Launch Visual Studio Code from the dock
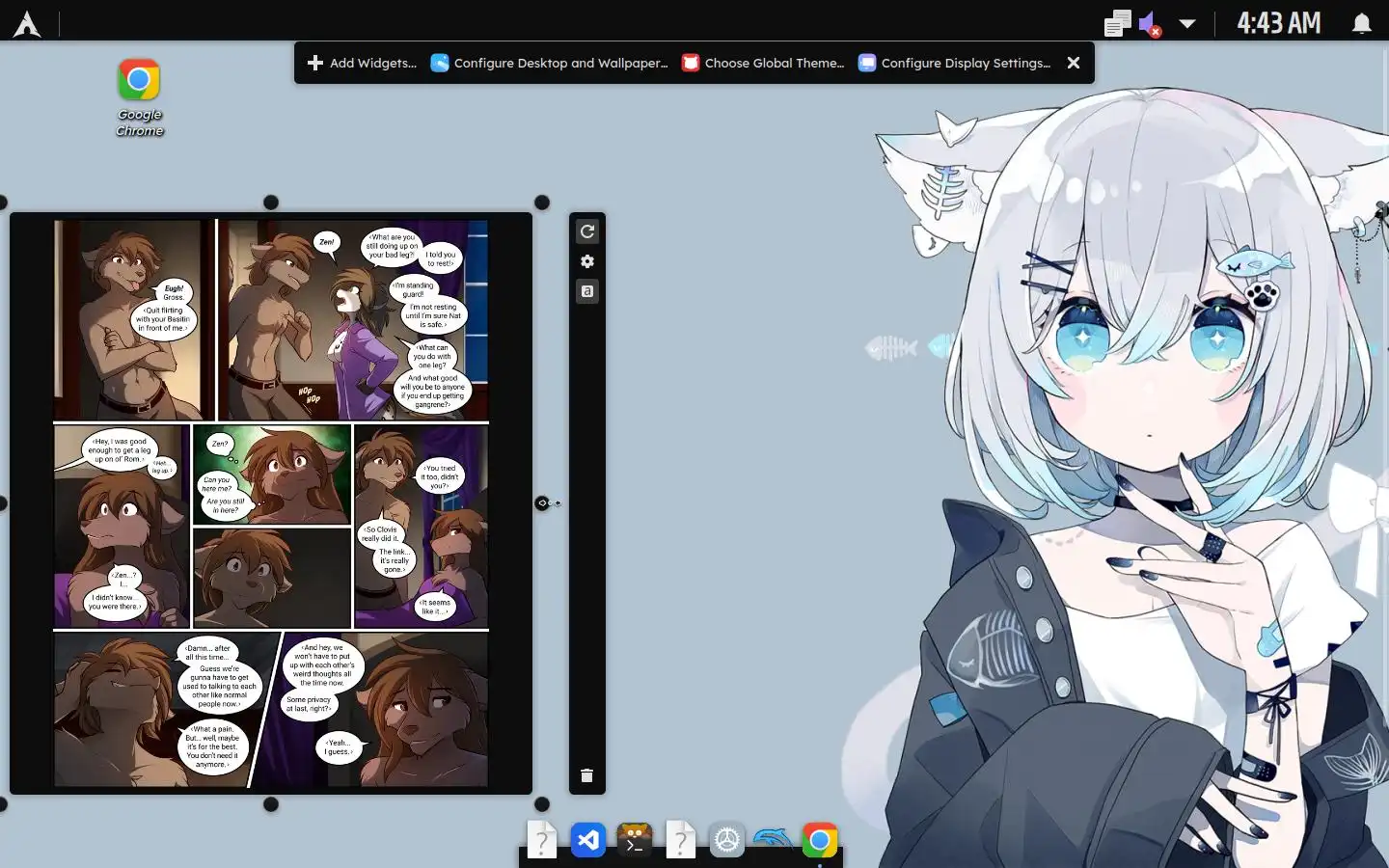This screenshot has height=868, width=1389. click(x=587, y=841)
